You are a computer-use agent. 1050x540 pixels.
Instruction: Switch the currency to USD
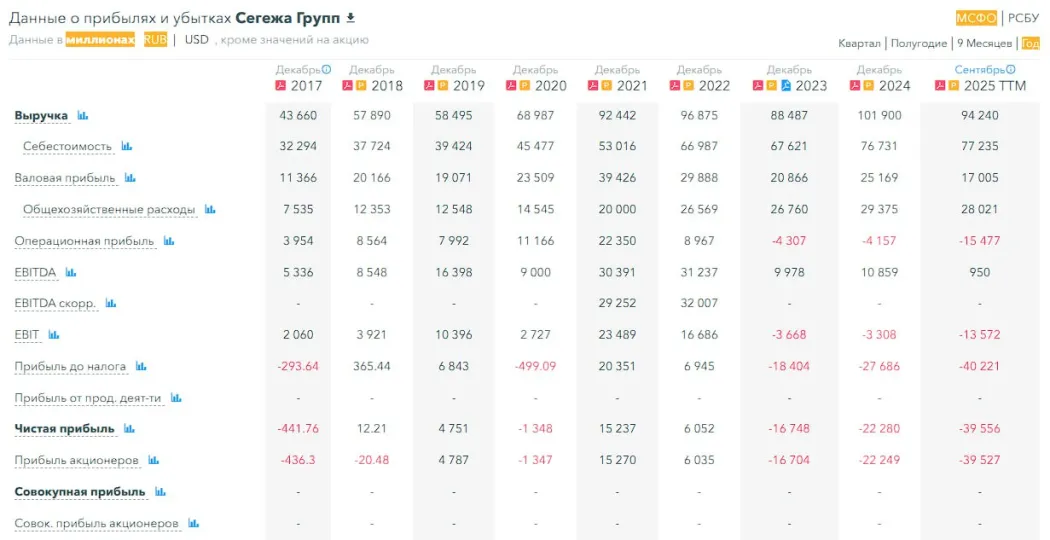[196, 40]
